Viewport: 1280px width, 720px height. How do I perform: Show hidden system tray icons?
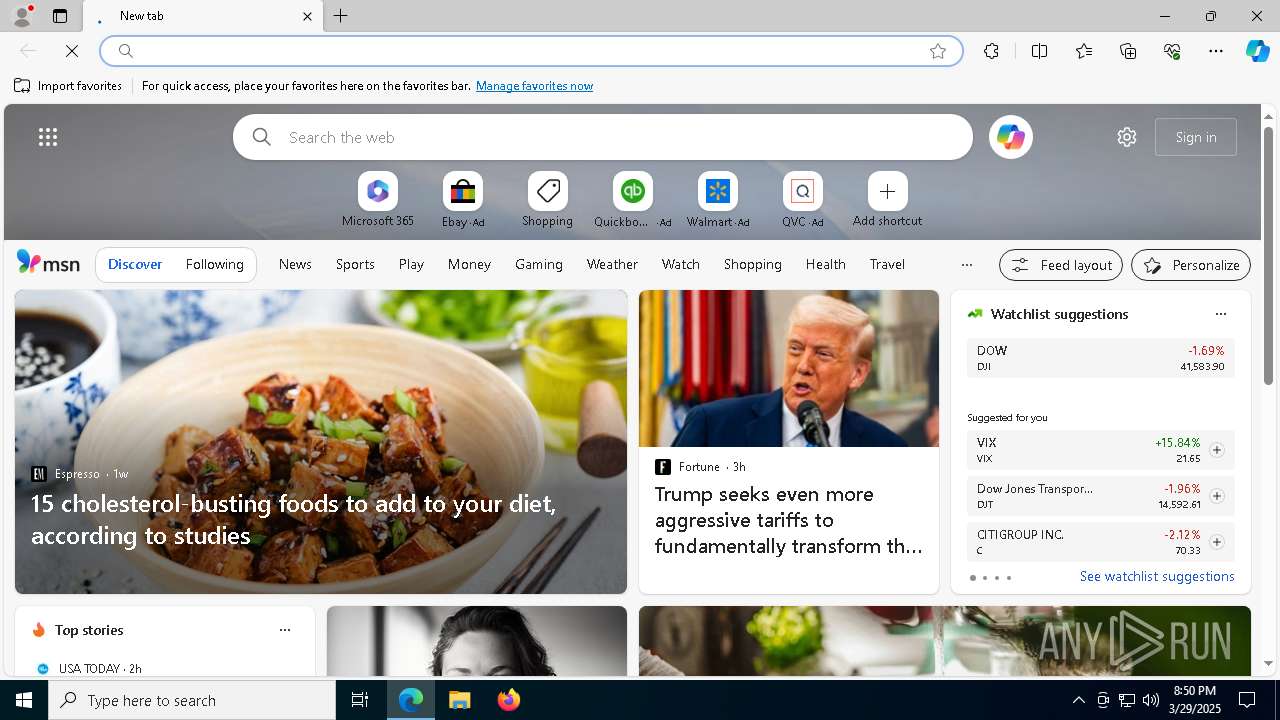(1078, 700)
